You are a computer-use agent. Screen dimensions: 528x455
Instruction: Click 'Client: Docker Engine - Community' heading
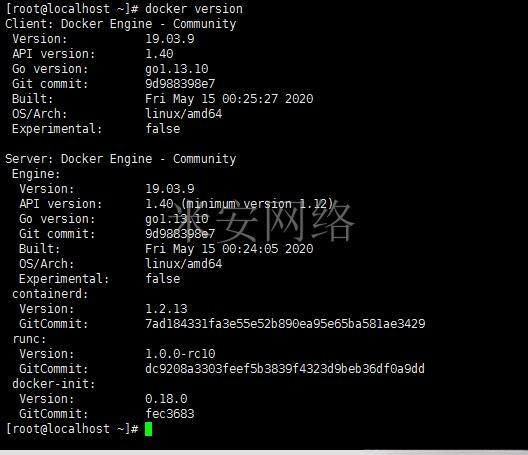[x=121, y=24]
